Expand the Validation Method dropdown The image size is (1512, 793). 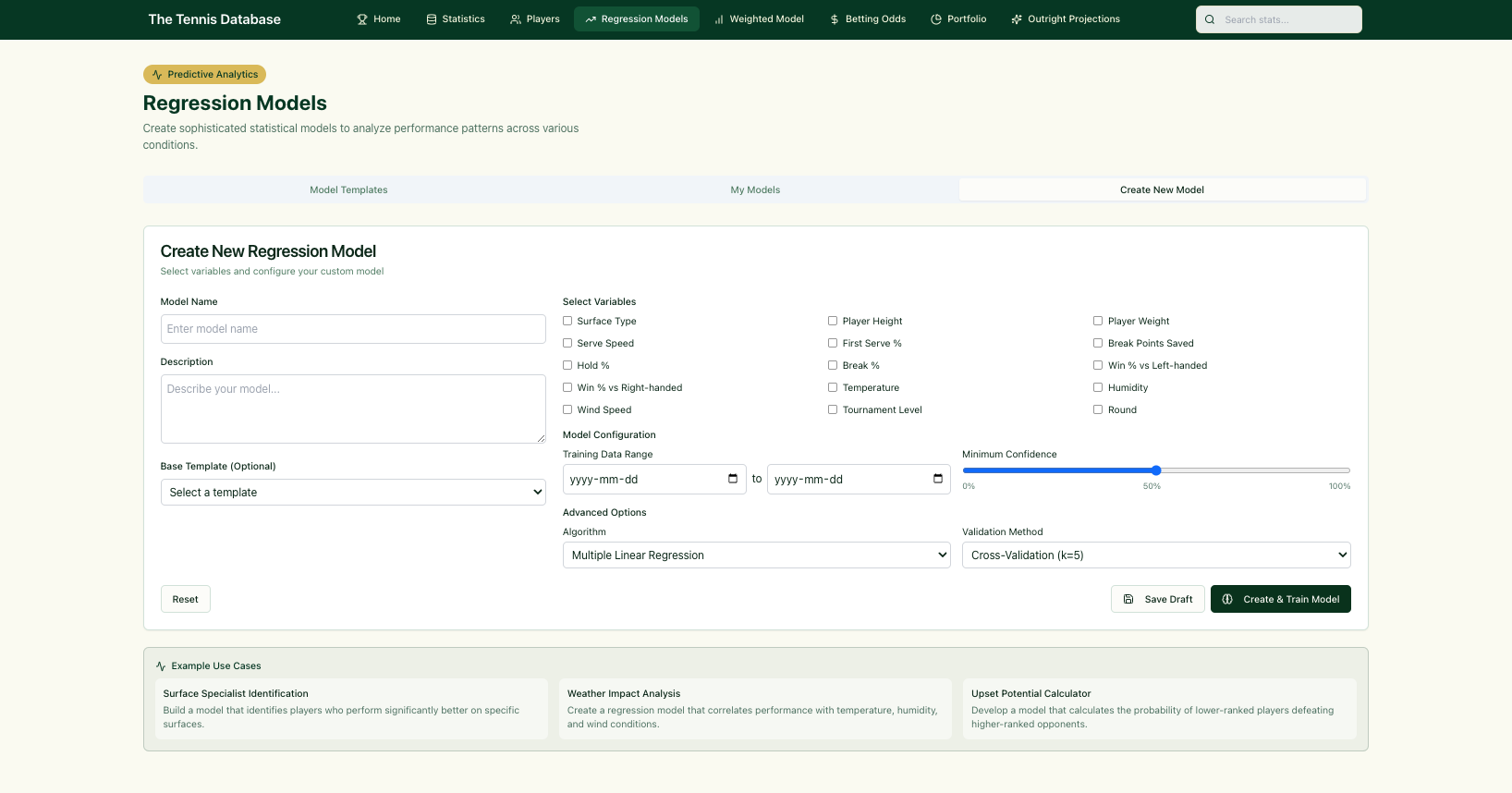(1156, 555)
